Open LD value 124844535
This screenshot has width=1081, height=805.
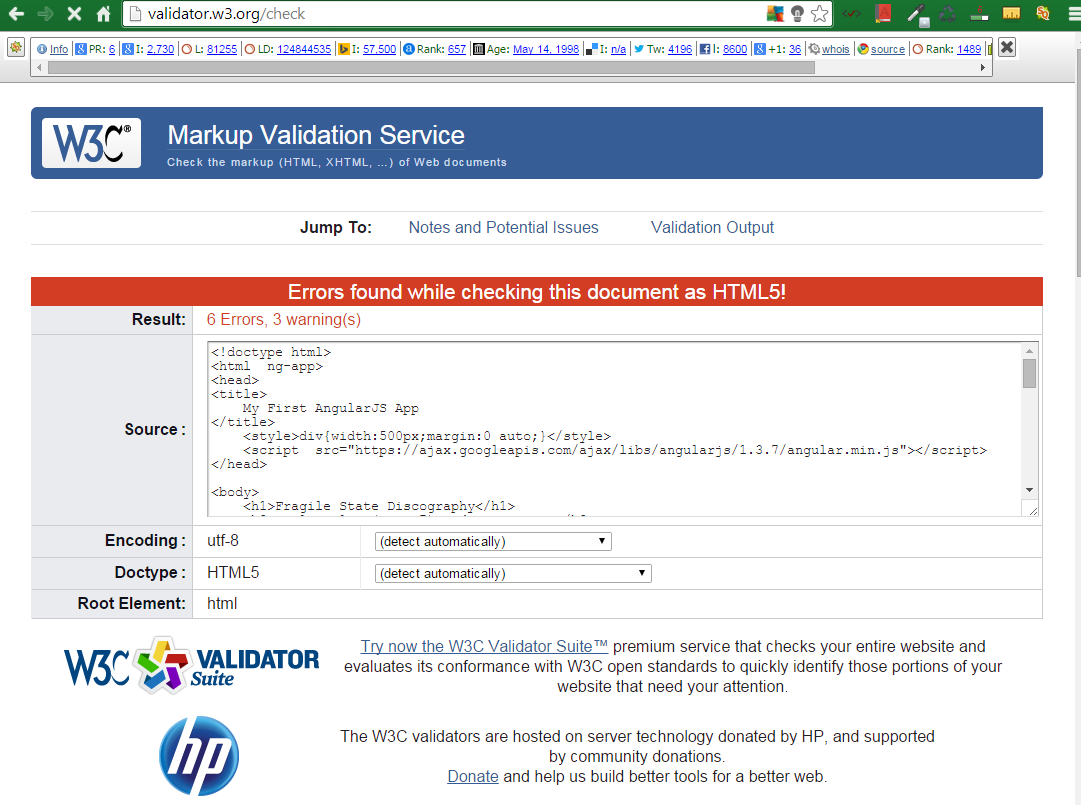coord(304,49)
